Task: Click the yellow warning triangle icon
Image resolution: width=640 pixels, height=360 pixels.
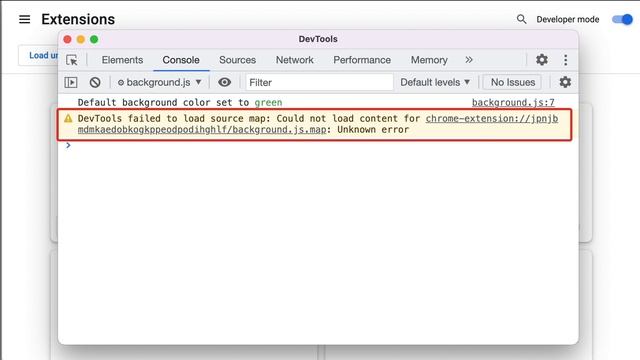Action: point(68,118)
